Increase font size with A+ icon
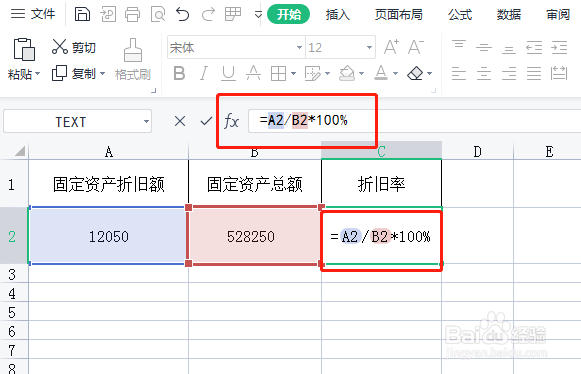Viewport: 581px width, 374px height. 391,47
